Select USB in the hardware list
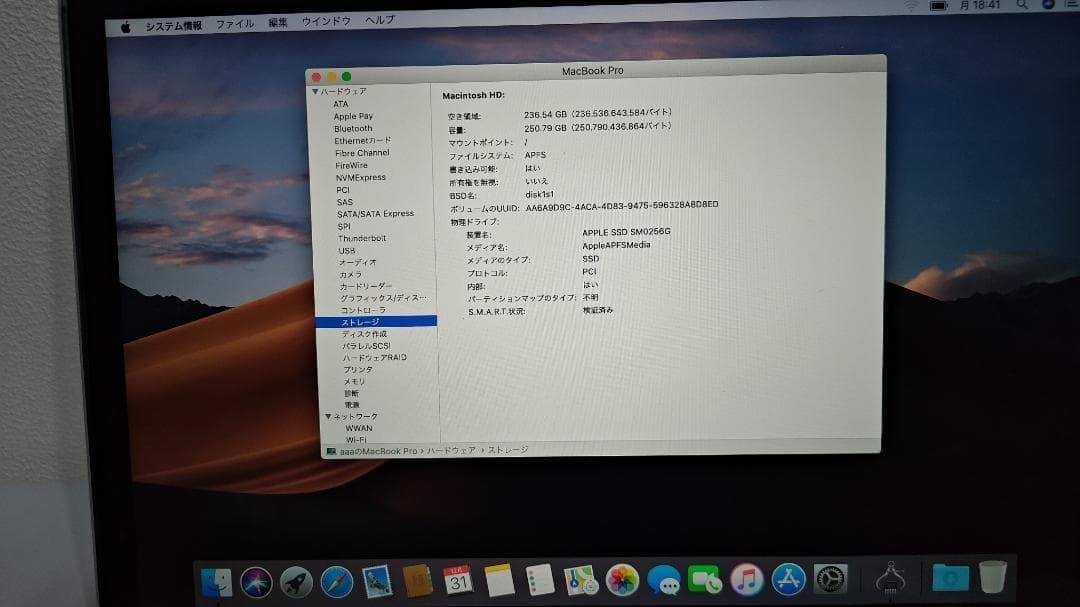The width and height of the screenshot is (1080, 607). [345, 250]
